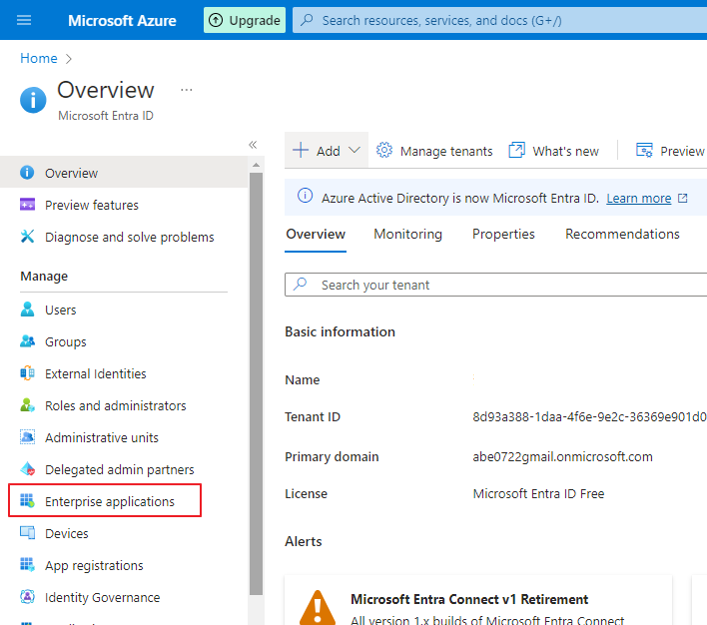This screenshot has width=707, height=625.
Task: Click the Users sidebar icon
Action: pos(28,310)
